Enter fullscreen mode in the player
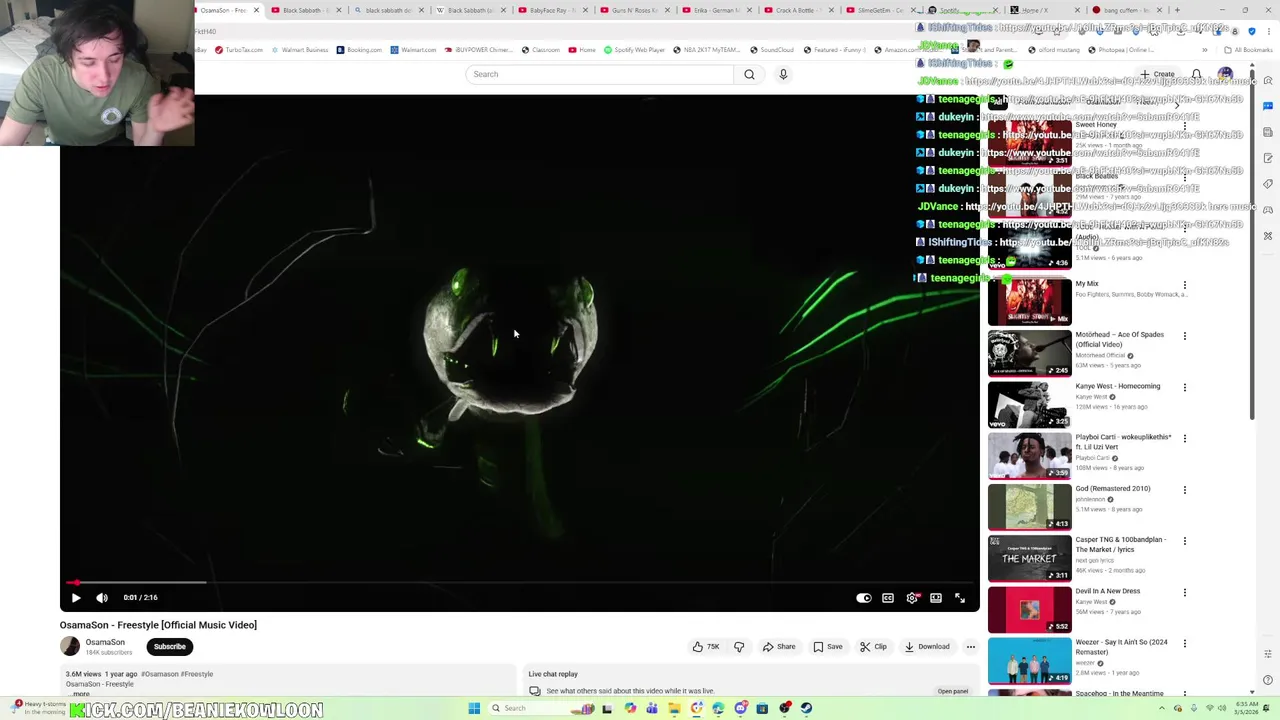Image resolution: width=1280 pixels, height=720 pixels. (960, 598)
